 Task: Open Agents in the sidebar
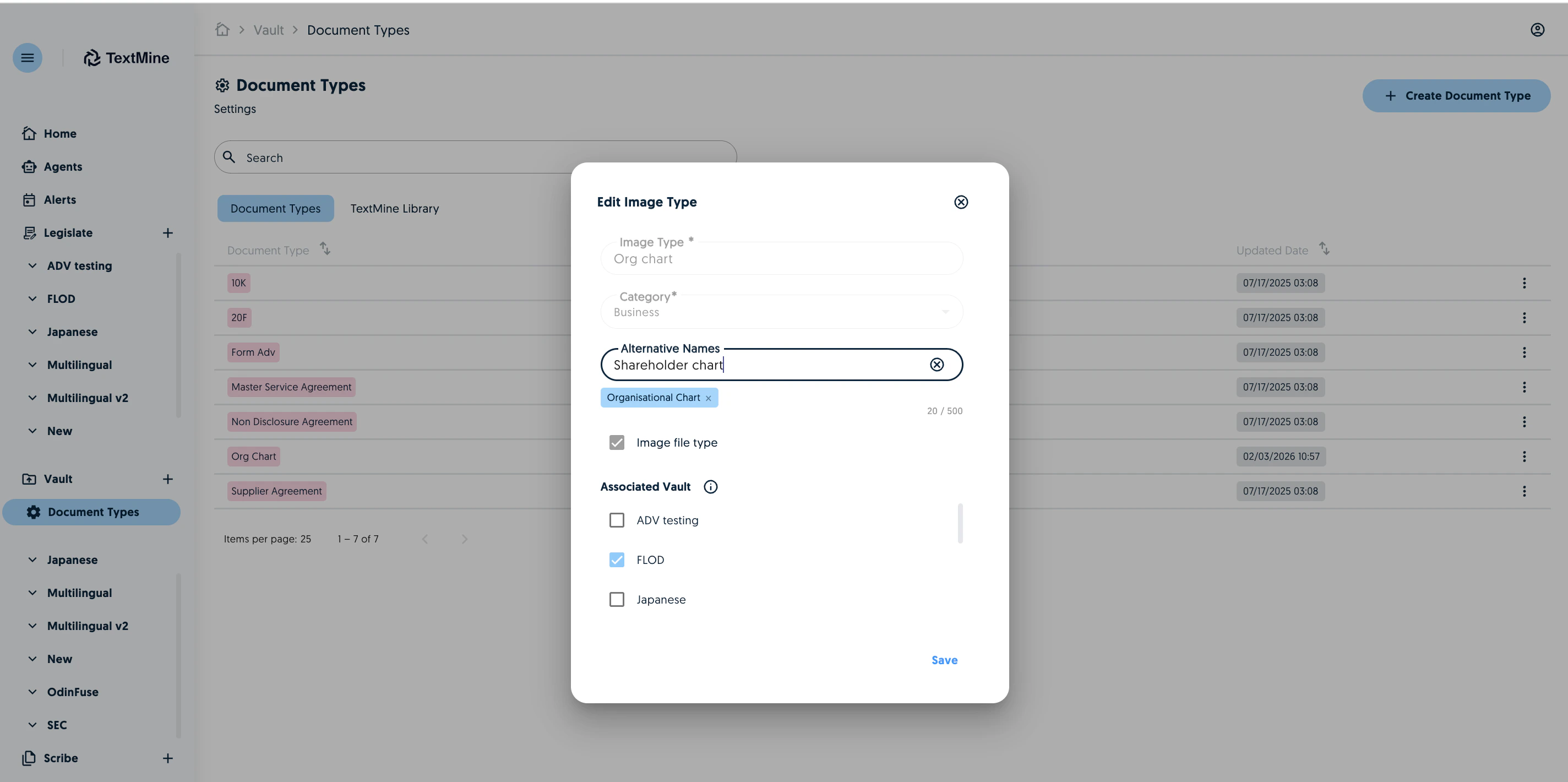63,166
